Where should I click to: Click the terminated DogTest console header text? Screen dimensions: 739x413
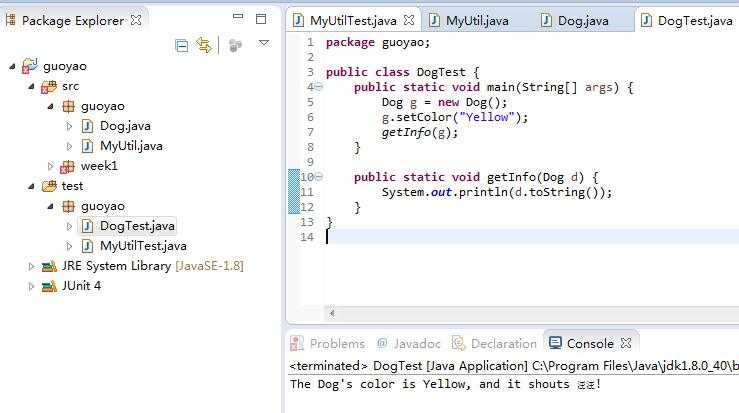pos(514,366)
